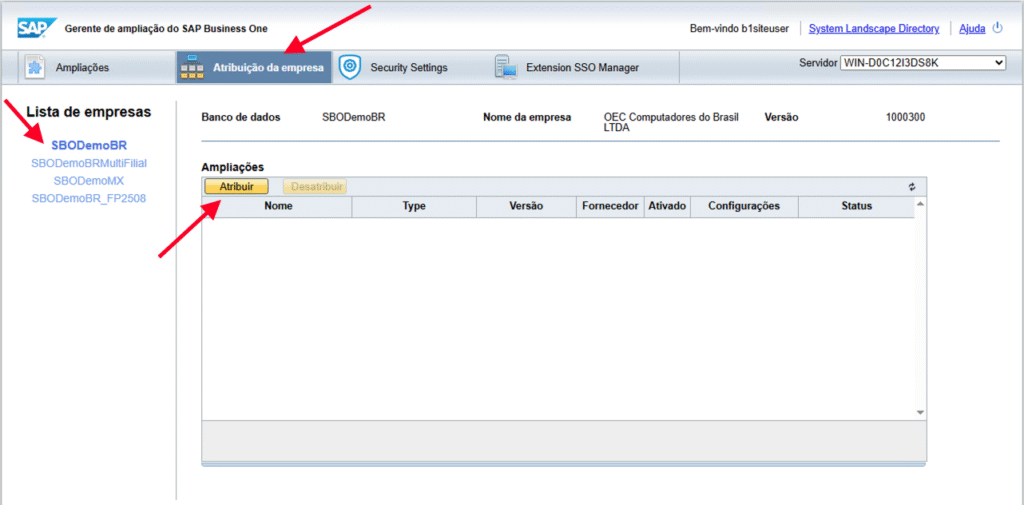Screen dimensions: 1024x505
Task: Open the System Landscape Directory link
Action: tap(873, 29)
